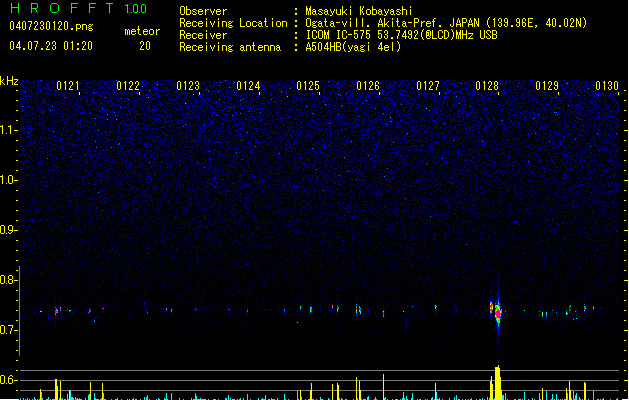Click the 0129 time marker
This screenshot has height=400, width=629.
547,86
